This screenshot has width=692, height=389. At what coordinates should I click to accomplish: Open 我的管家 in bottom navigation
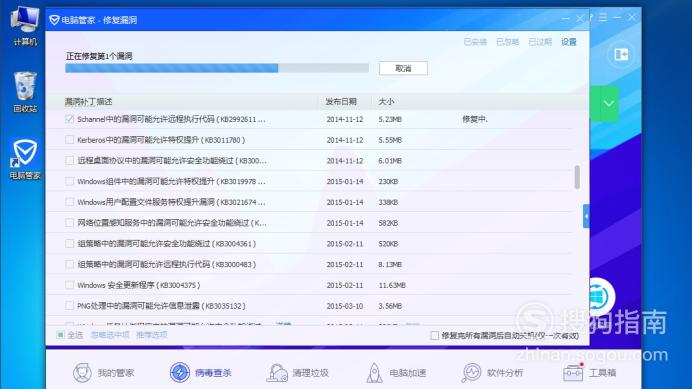[x=104, y=373]
